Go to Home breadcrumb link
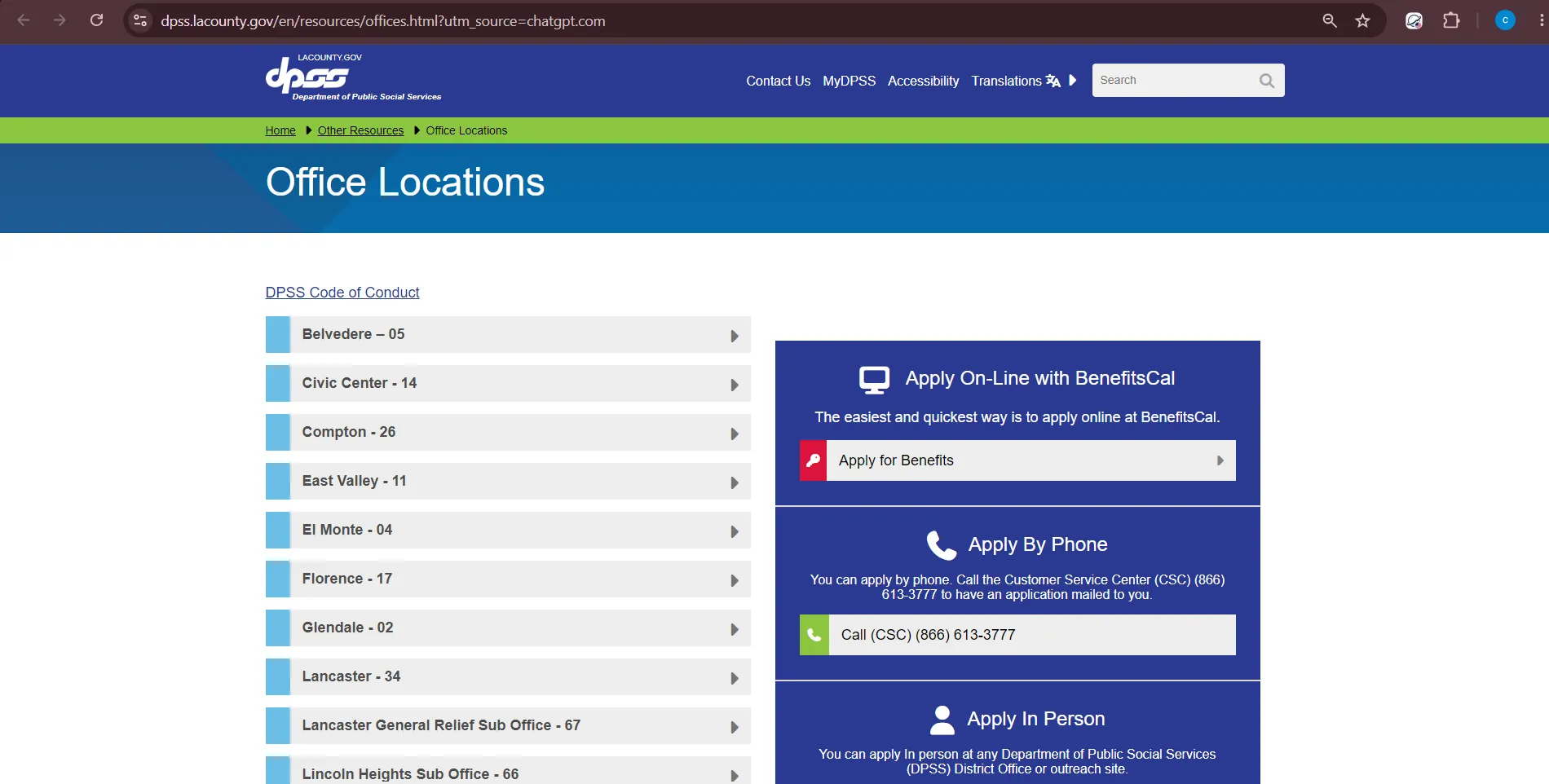Image resolution: width=1549 pixels, height=784 pixels. 280,130
